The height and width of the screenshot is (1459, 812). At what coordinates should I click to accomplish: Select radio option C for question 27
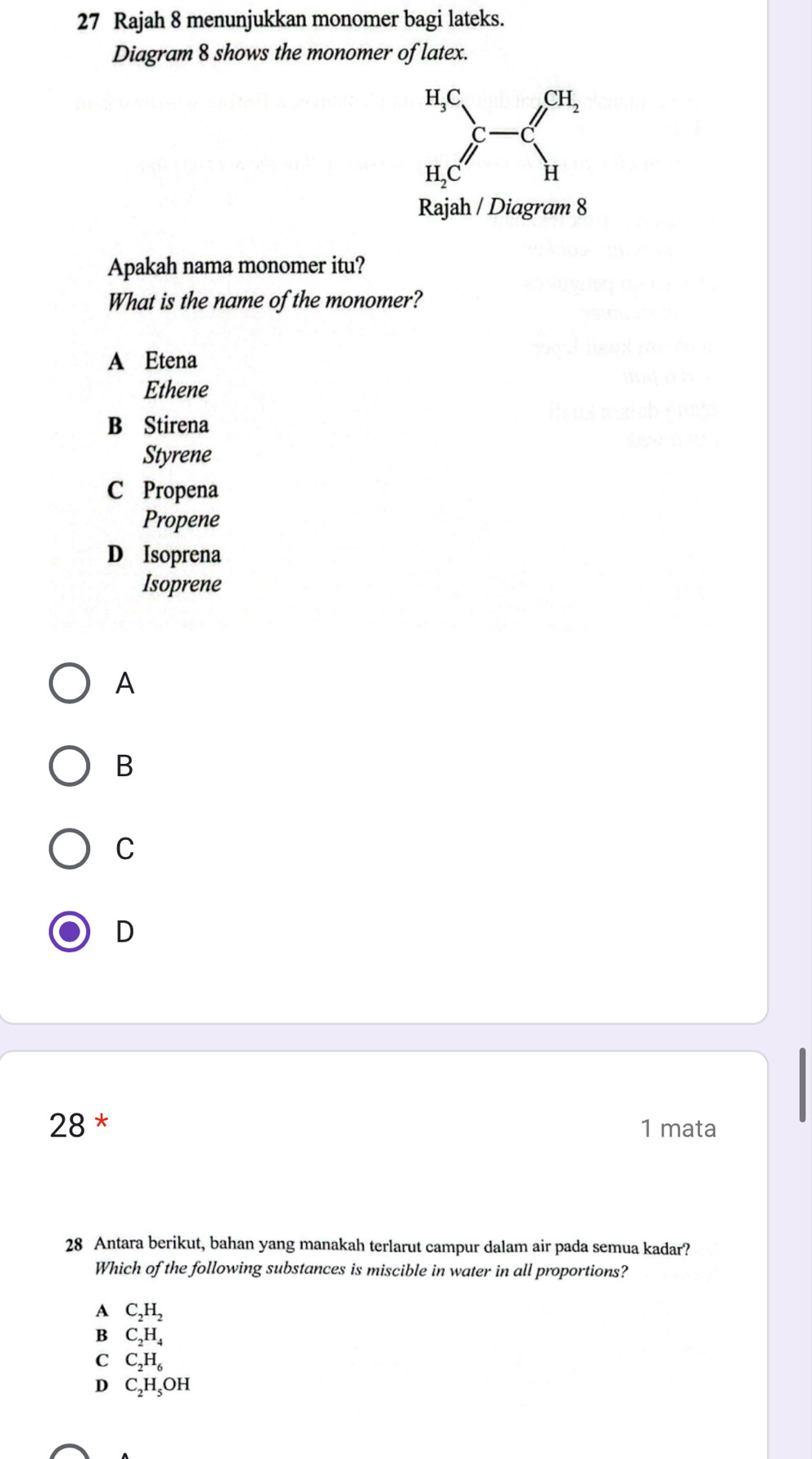tap(70, 848)
